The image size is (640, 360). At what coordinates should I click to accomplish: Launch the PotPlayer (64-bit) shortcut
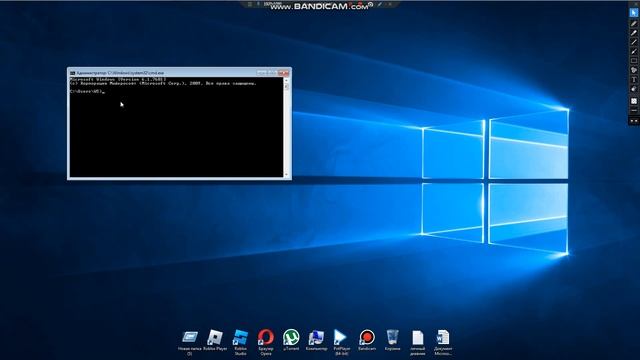coord(342,342)
